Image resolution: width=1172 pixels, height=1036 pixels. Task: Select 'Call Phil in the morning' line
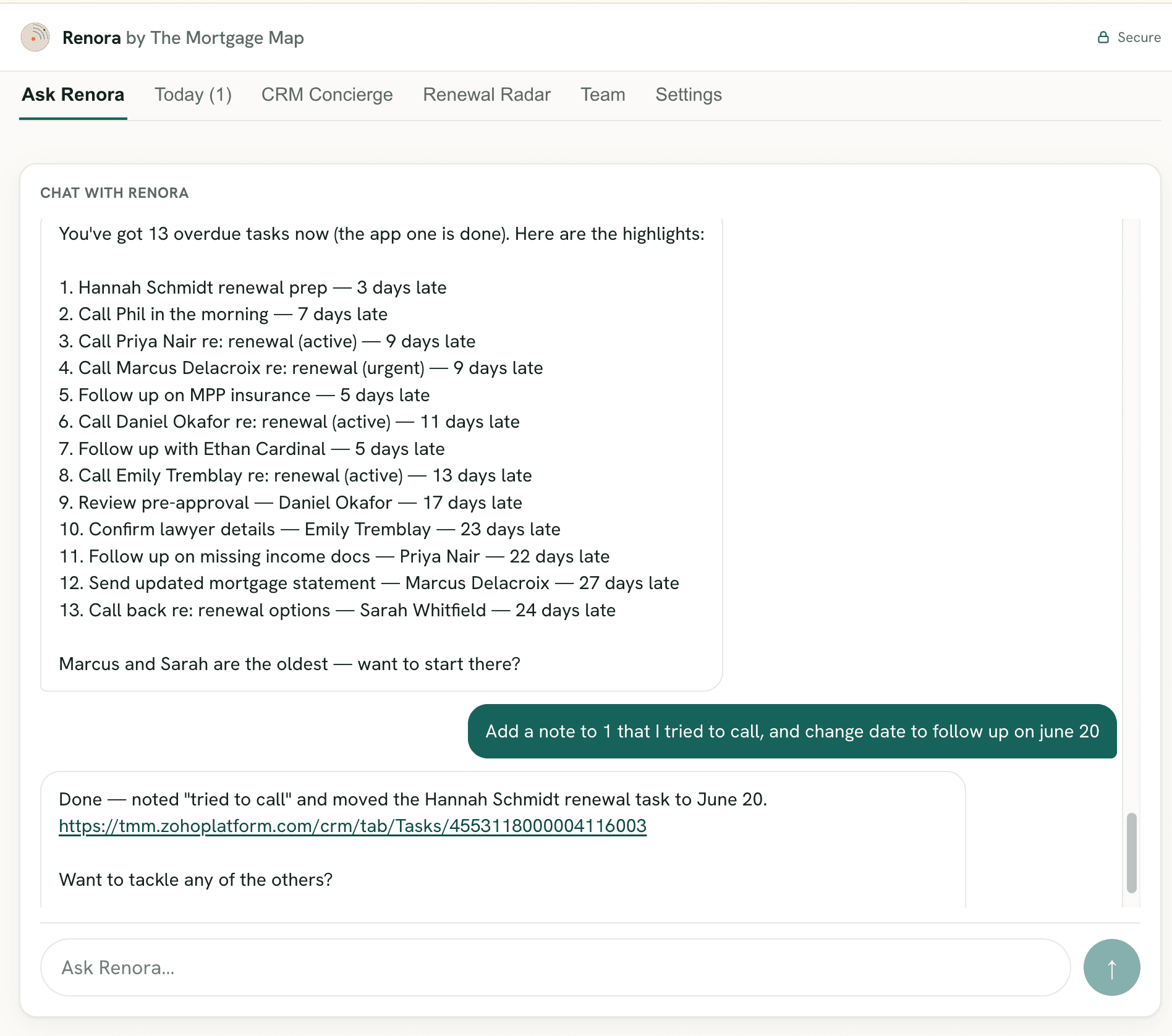[x=223, y=314]
